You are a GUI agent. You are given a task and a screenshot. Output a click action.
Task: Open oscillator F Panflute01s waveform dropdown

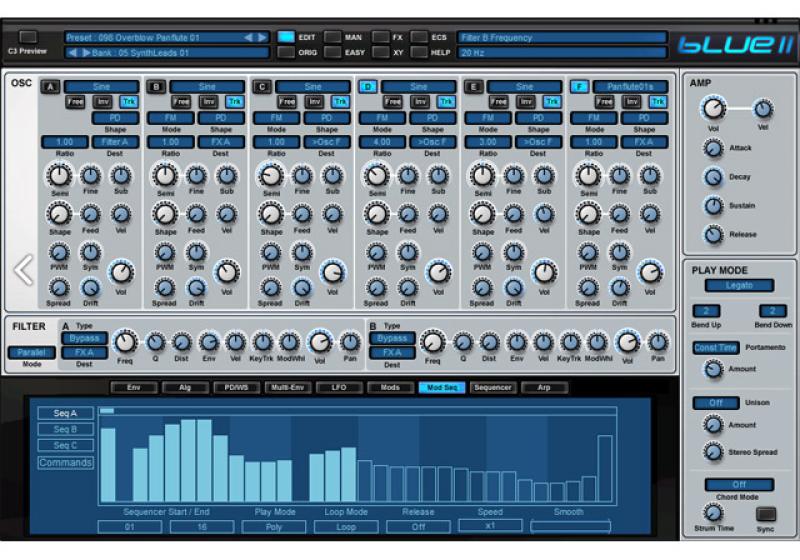(630, 87)
